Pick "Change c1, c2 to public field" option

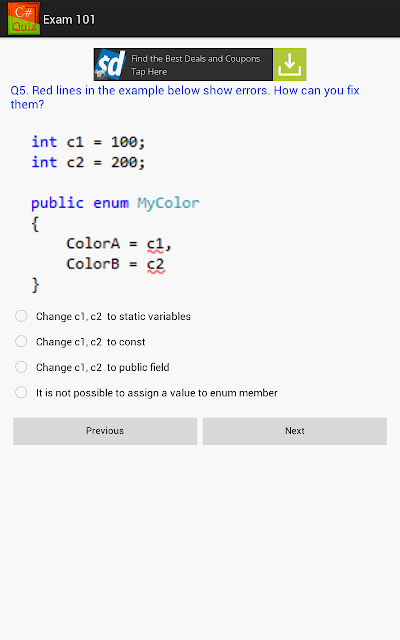click(x=92, y=367)
